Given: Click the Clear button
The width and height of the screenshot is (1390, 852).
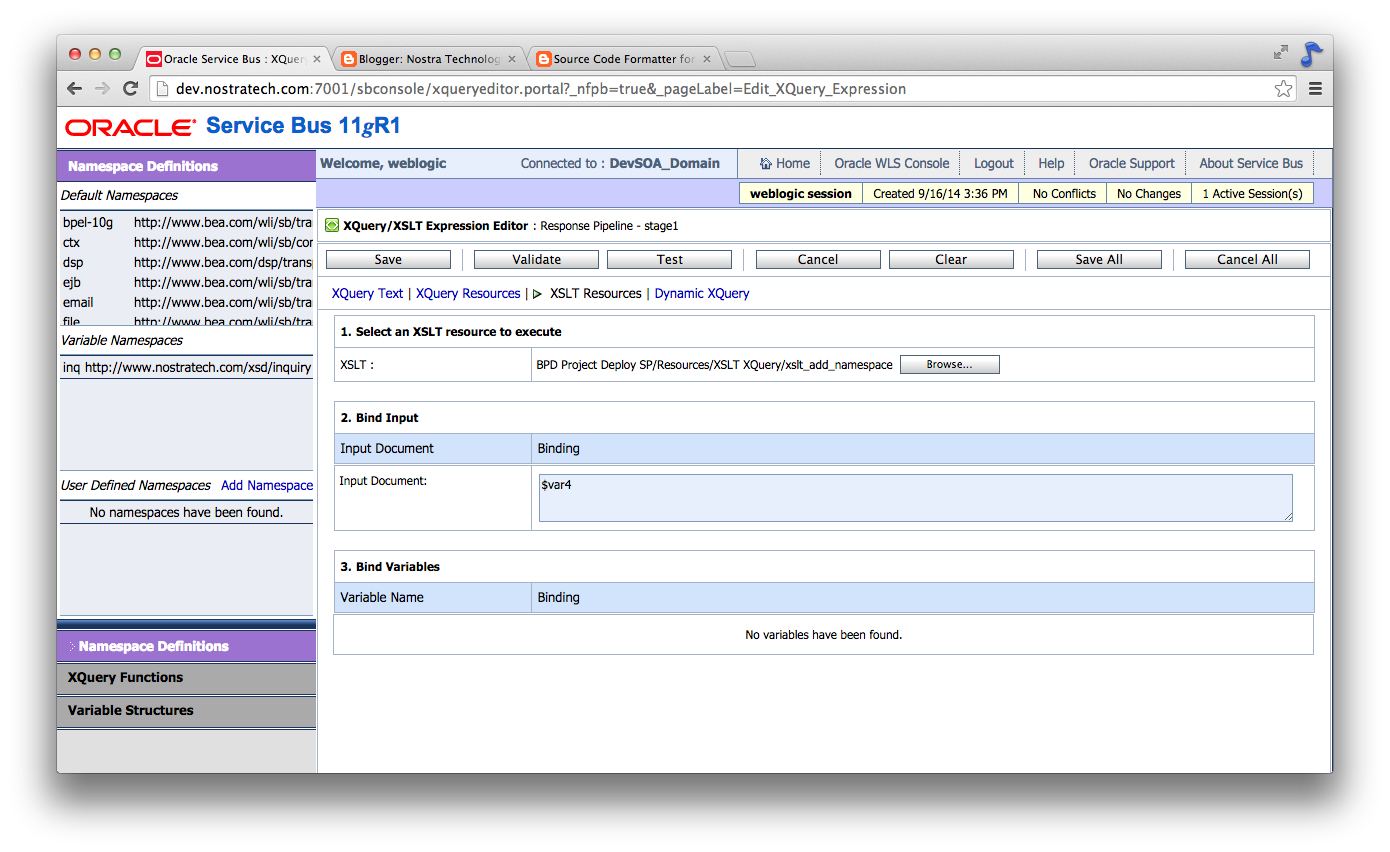Looking at the screenshot, I should (951, 260).
